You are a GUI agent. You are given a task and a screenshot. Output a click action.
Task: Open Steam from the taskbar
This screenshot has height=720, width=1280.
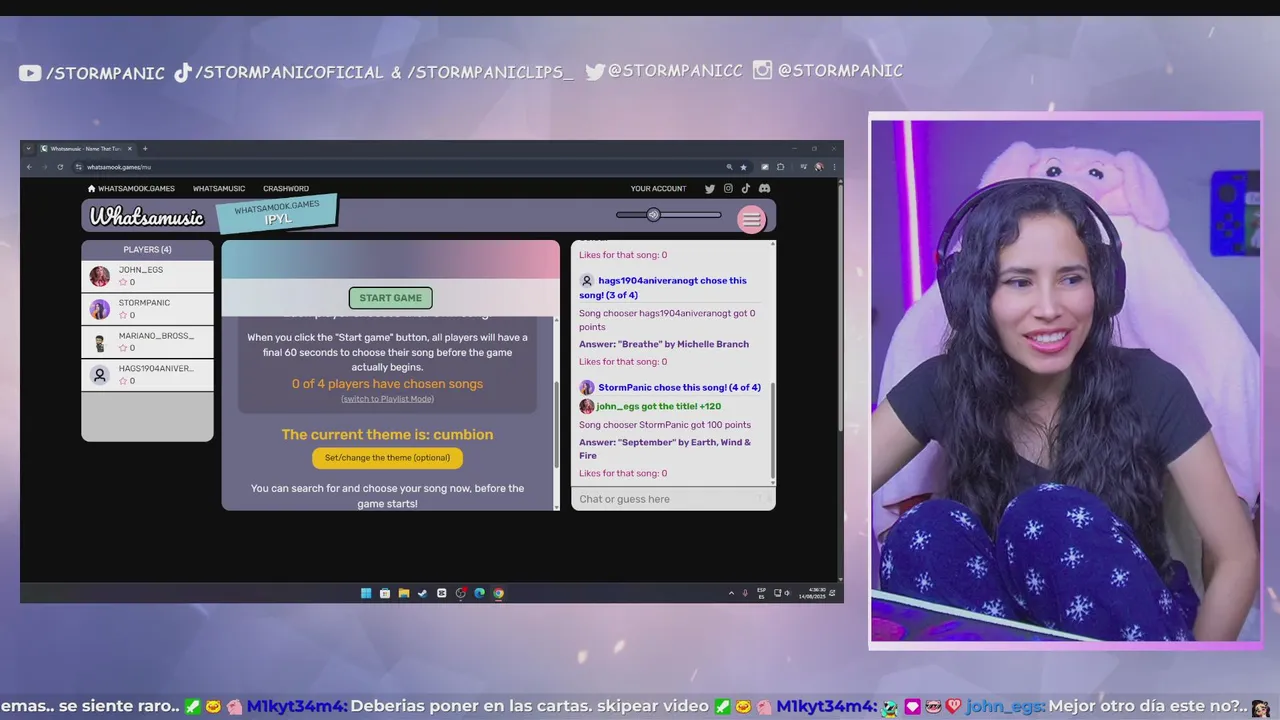coord(422,593)
